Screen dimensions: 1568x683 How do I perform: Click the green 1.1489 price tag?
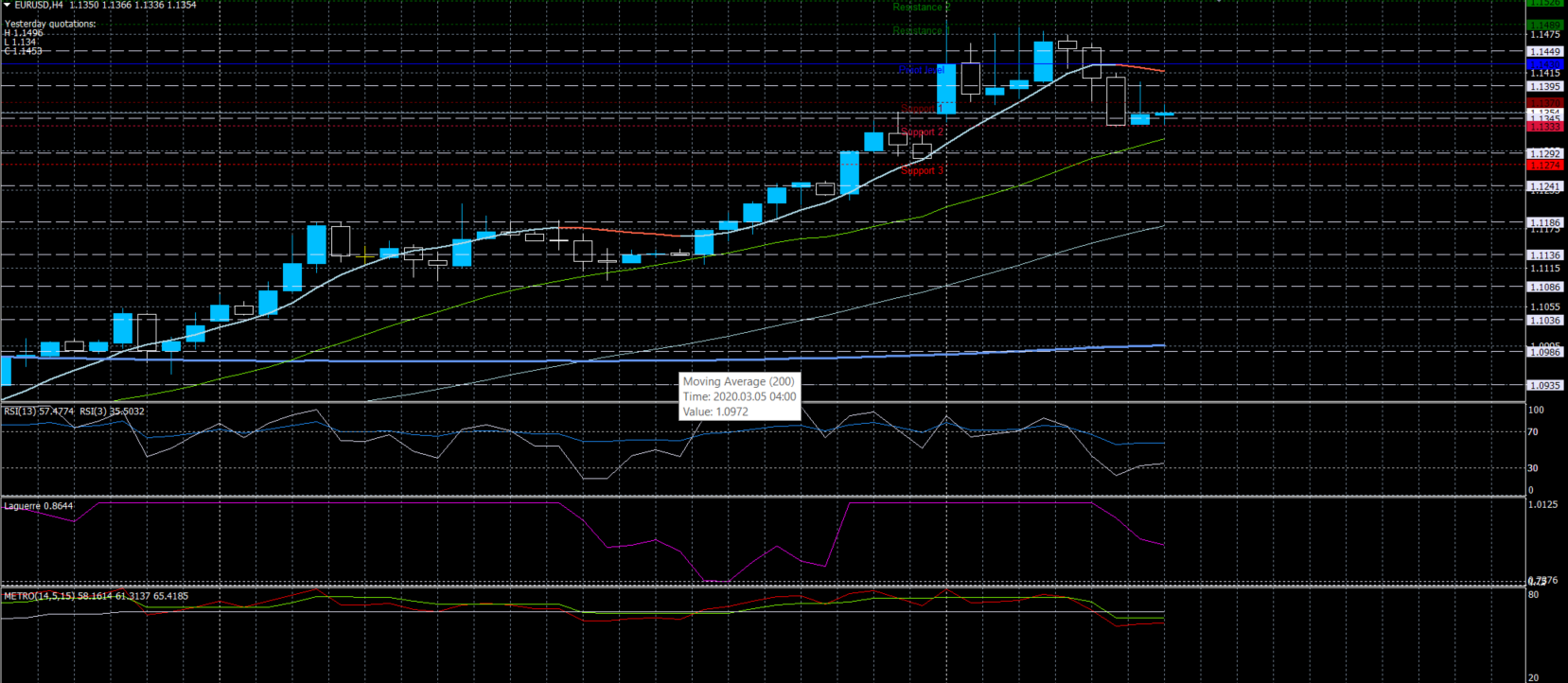1545,25
